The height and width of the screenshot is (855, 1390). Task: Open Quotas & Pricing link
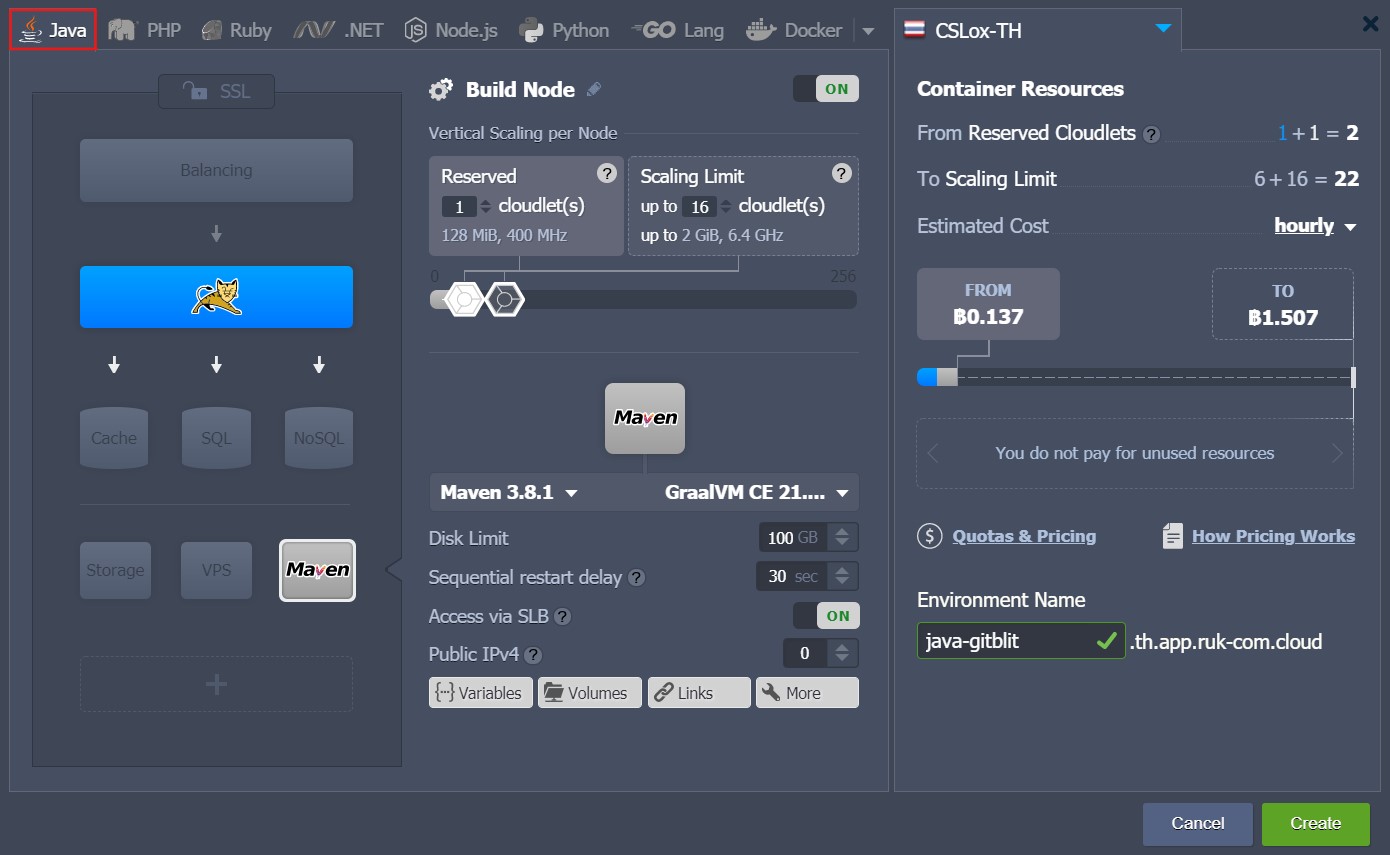click(1024, 536)
